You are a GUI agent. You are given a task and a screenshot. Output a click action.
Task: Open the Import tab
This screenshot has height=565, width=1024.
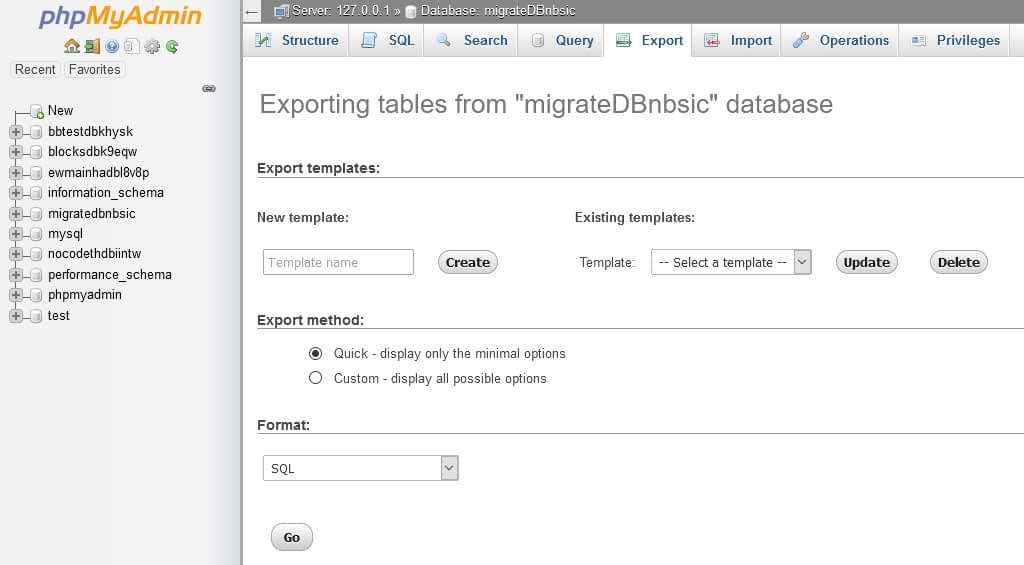point(738,40)
